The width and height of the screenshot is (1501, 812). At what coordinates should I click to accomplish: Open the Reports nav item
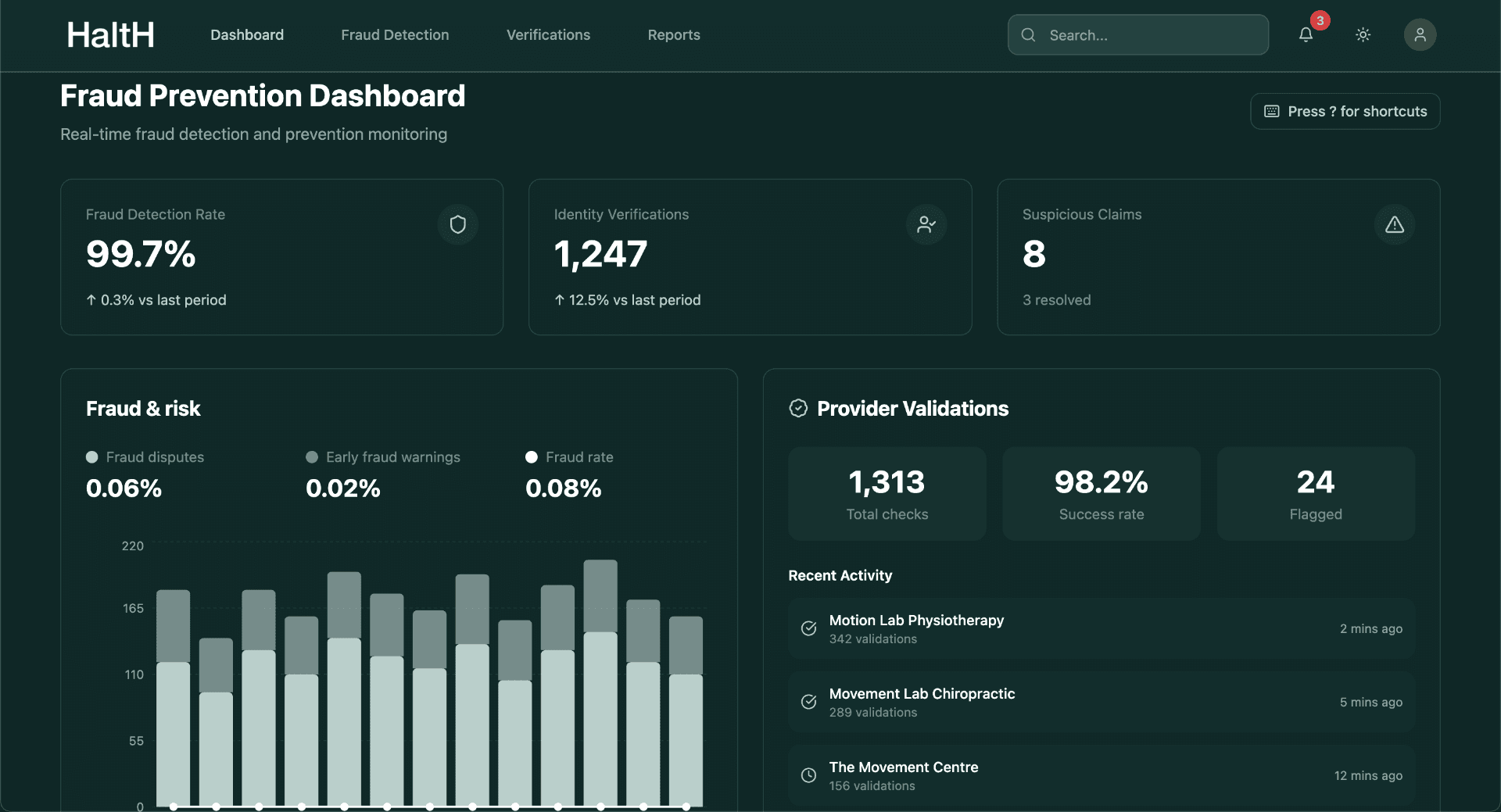(674, 35)
